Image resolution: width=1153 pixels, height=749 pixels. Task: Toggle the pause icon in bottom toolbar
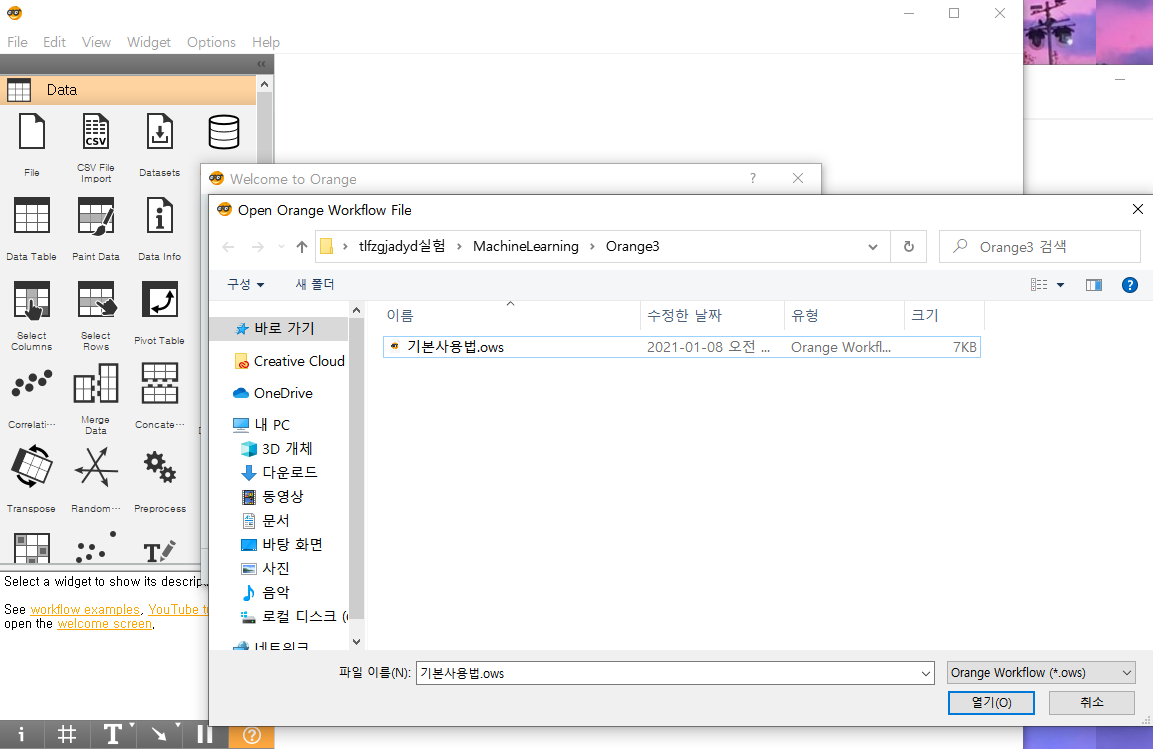[204, 734]
